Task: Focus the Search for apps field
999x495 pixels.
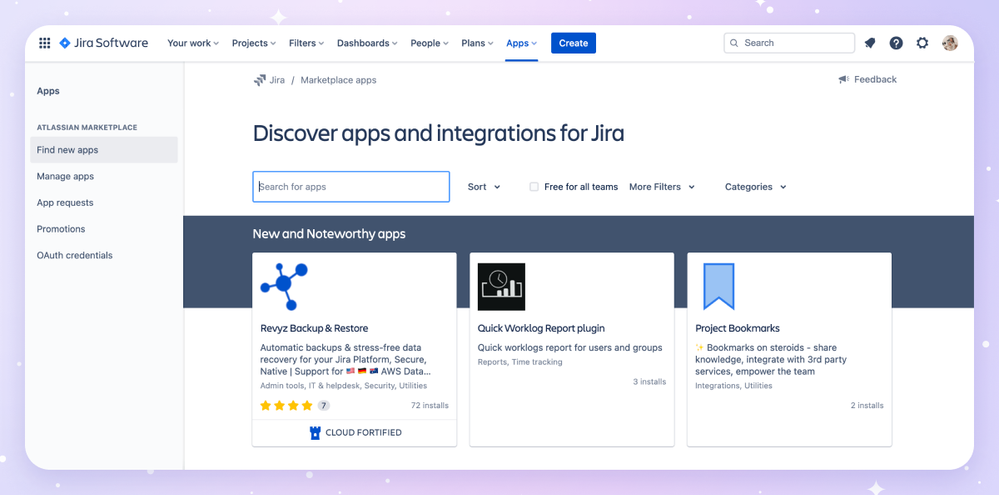Action: pos(351,187)
